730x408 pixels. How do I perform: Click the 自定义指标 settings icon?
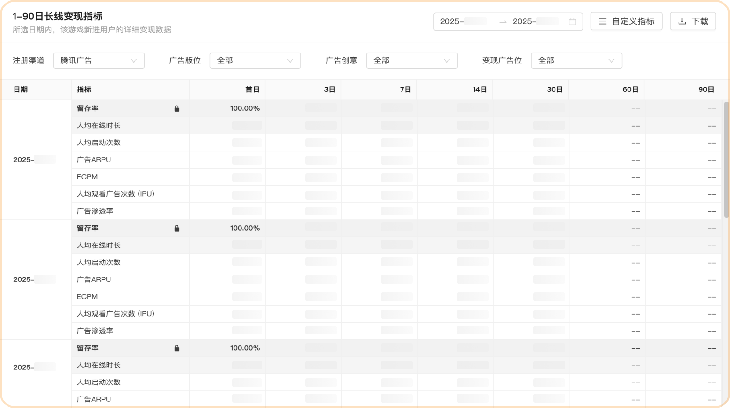(x=603, y=21)
